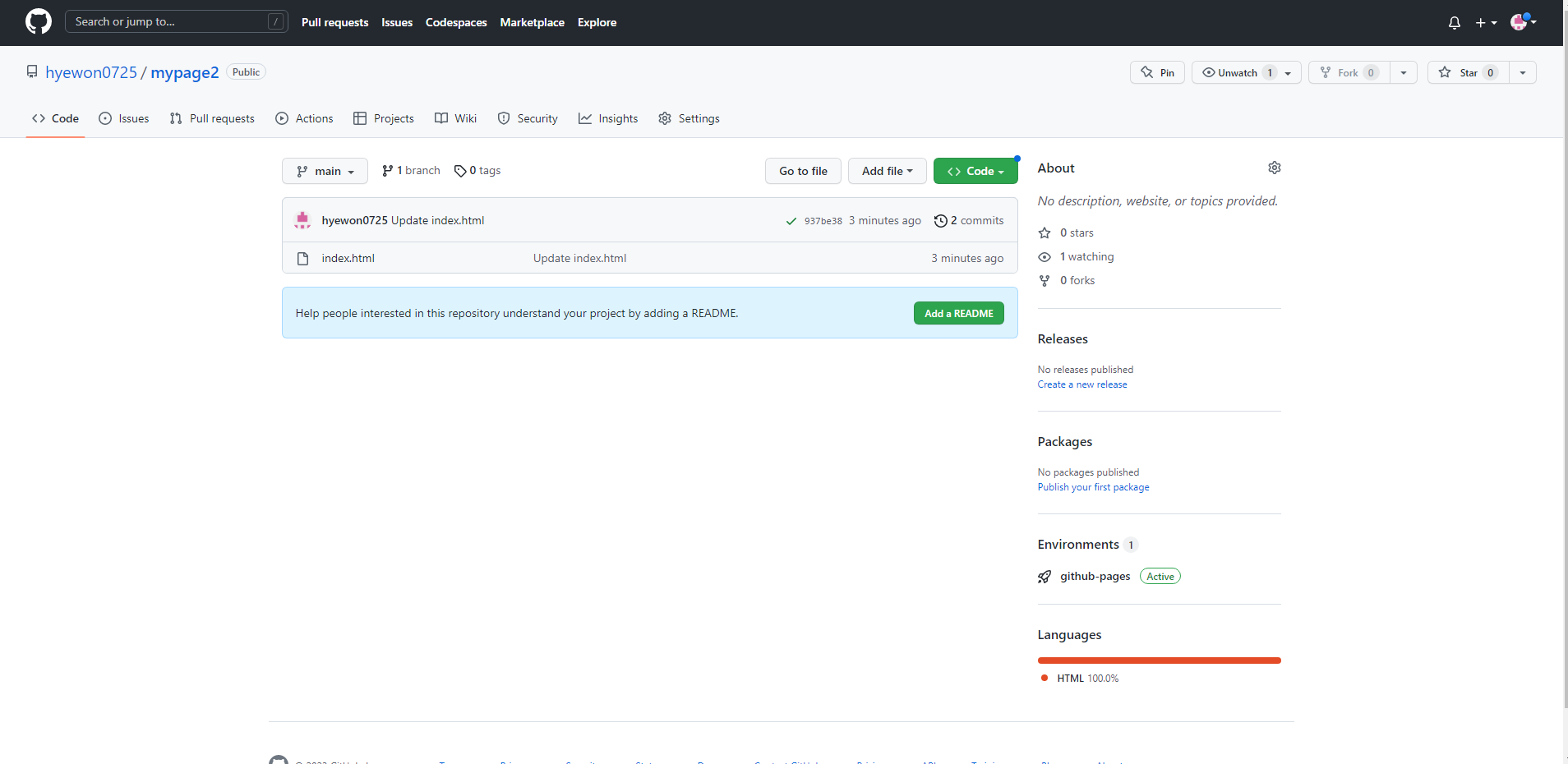The image size is (1568, 764).
Task: Click the Active deployment status badge
Action: point(1160,577)
